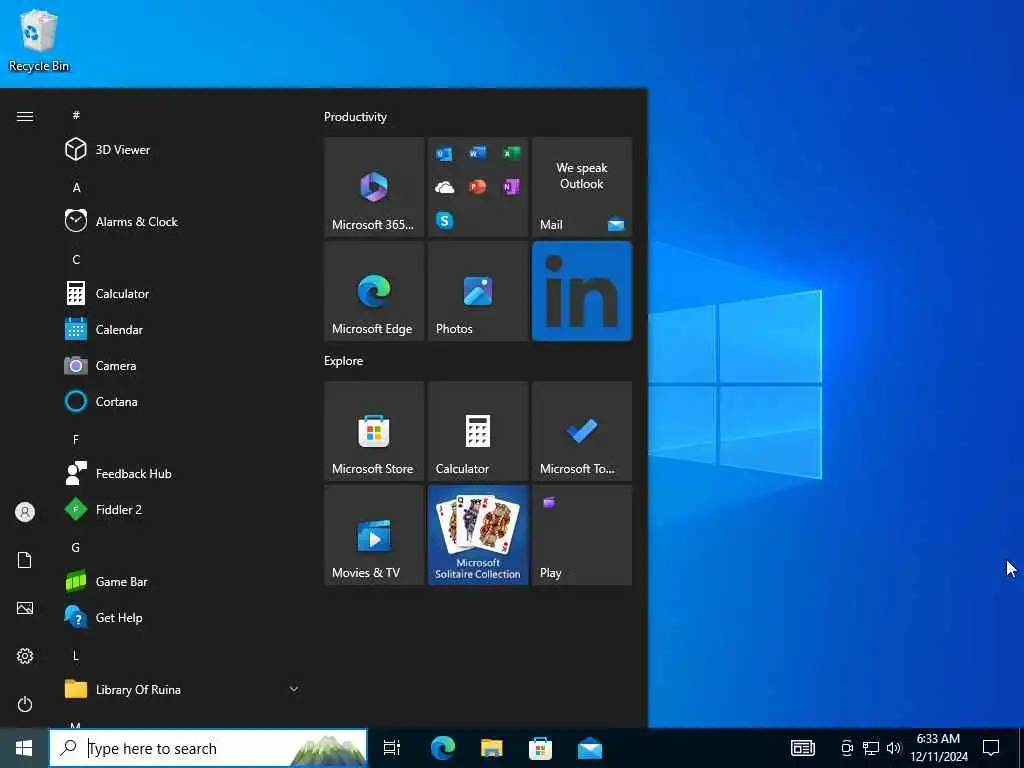The width and height of the screenshot is (1024, 768).
Task: Click the A letter header
Action: click(x=76, y=187)
